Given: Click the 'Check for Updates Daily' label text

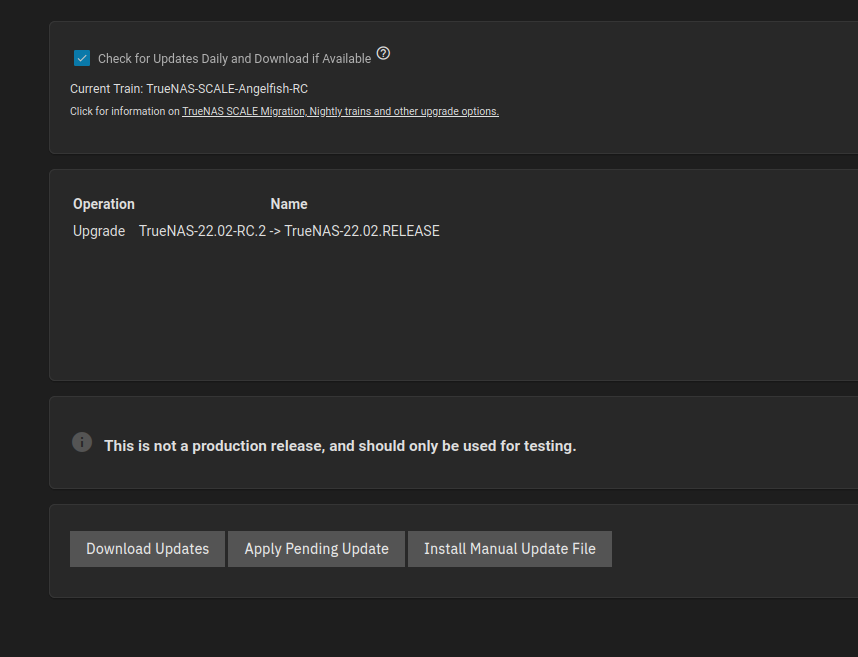Looking at the screenshot, I should click(234, 59).
